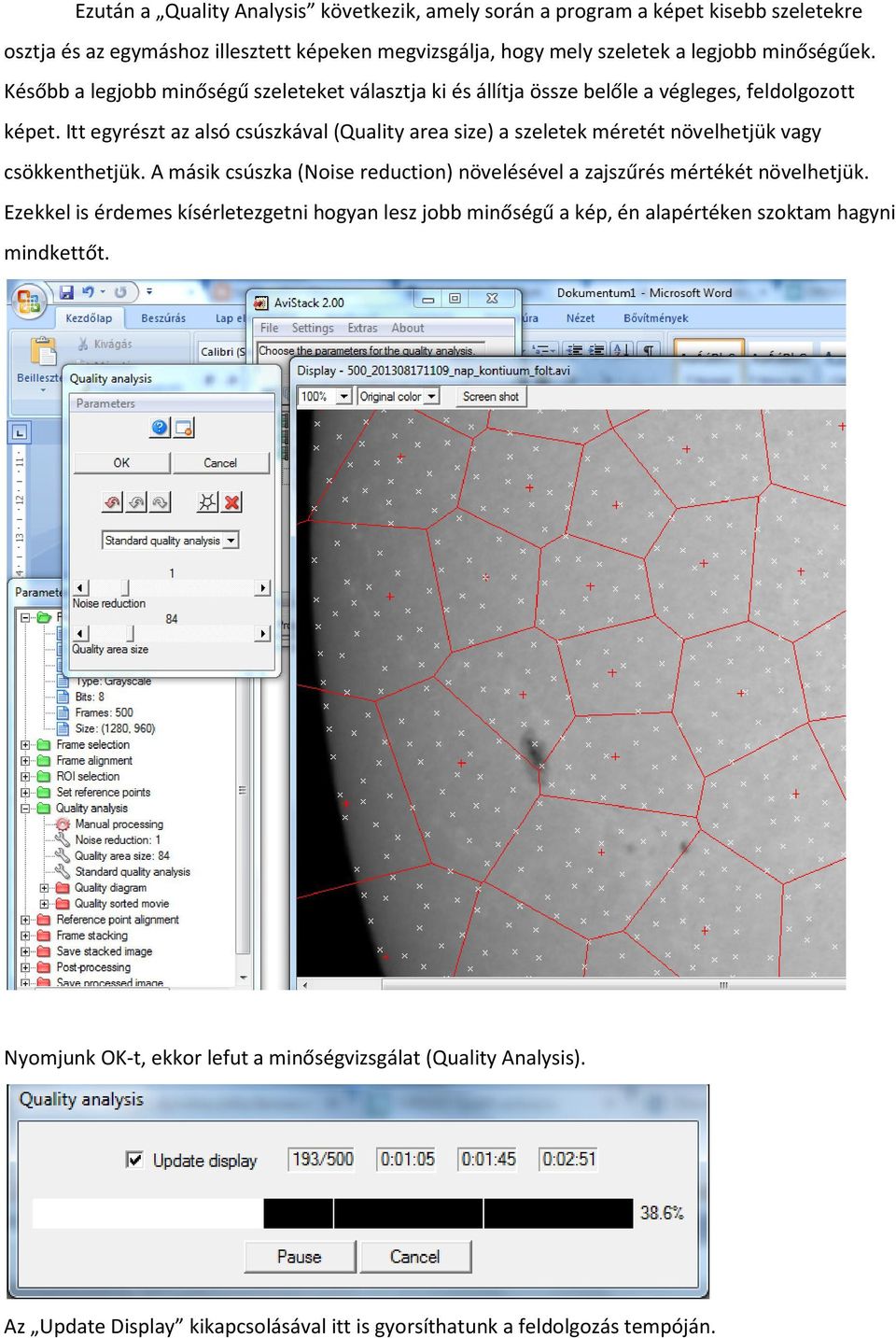
Task: Click the Pause button
Action: [x=300, y=1257]
